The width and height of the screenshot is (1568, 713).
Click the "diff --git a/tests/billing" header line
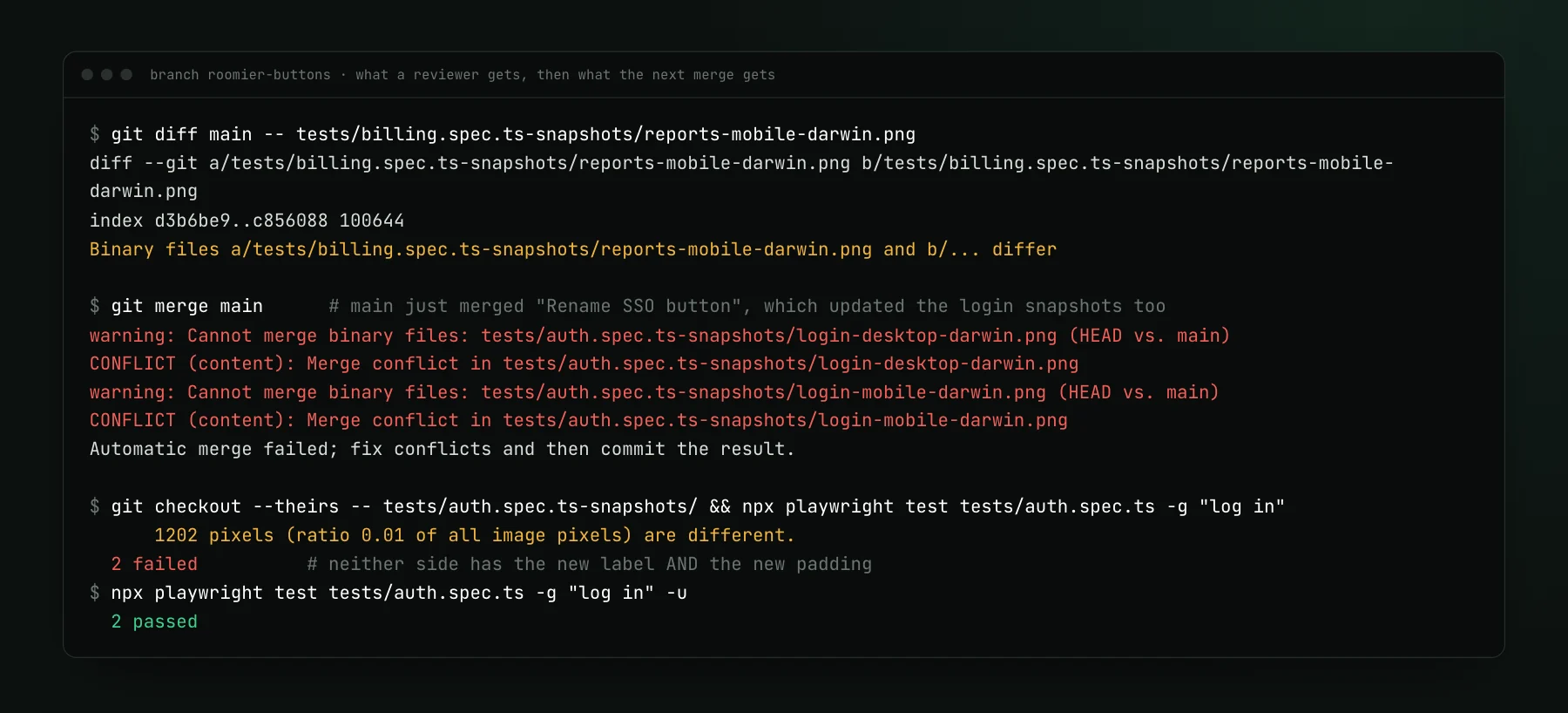pyautogui.click(x=741, y=177)
